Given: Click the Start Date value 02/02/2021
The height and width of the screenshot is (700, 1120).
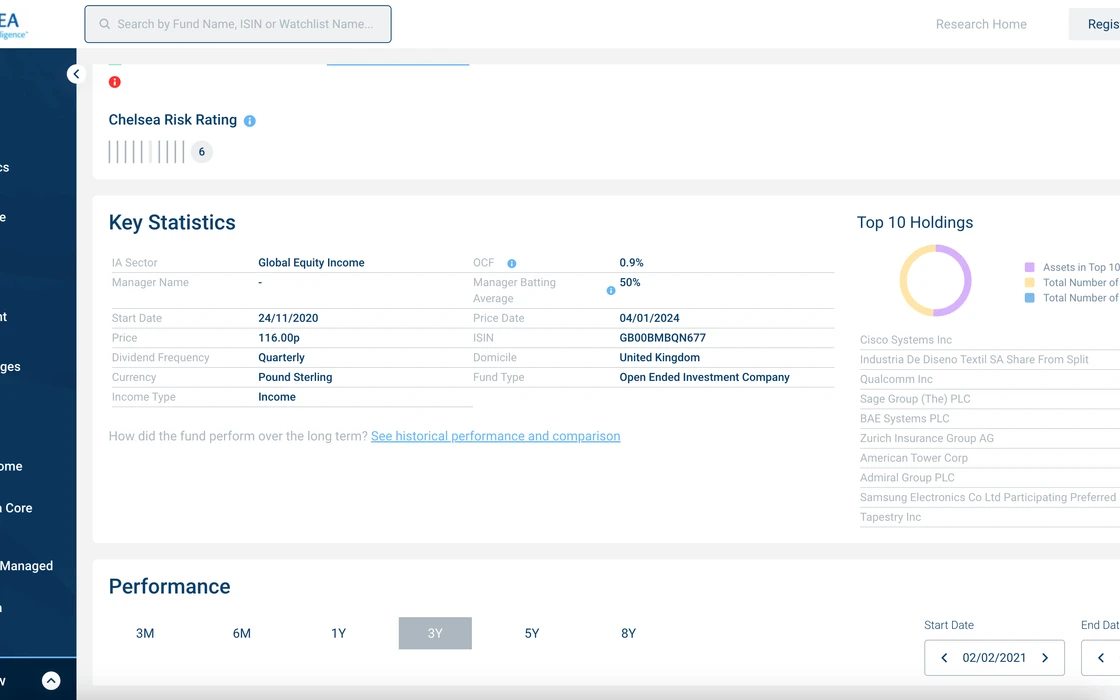Looking at the screenshot, I should pos(994,658).
